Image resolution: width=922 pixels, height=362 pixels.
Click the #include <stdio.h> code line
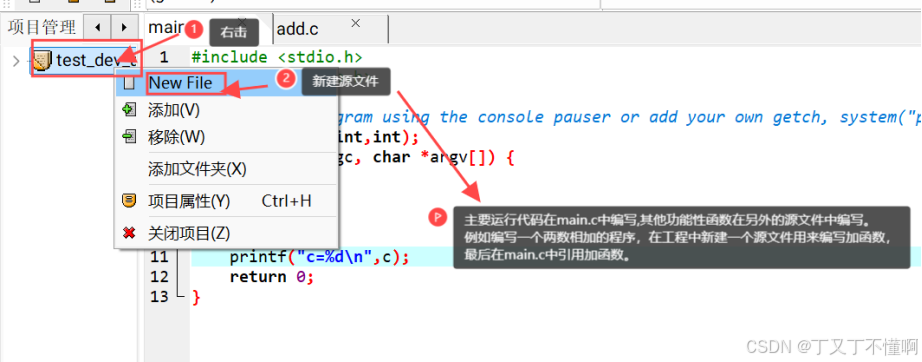[x=277, y=58]
